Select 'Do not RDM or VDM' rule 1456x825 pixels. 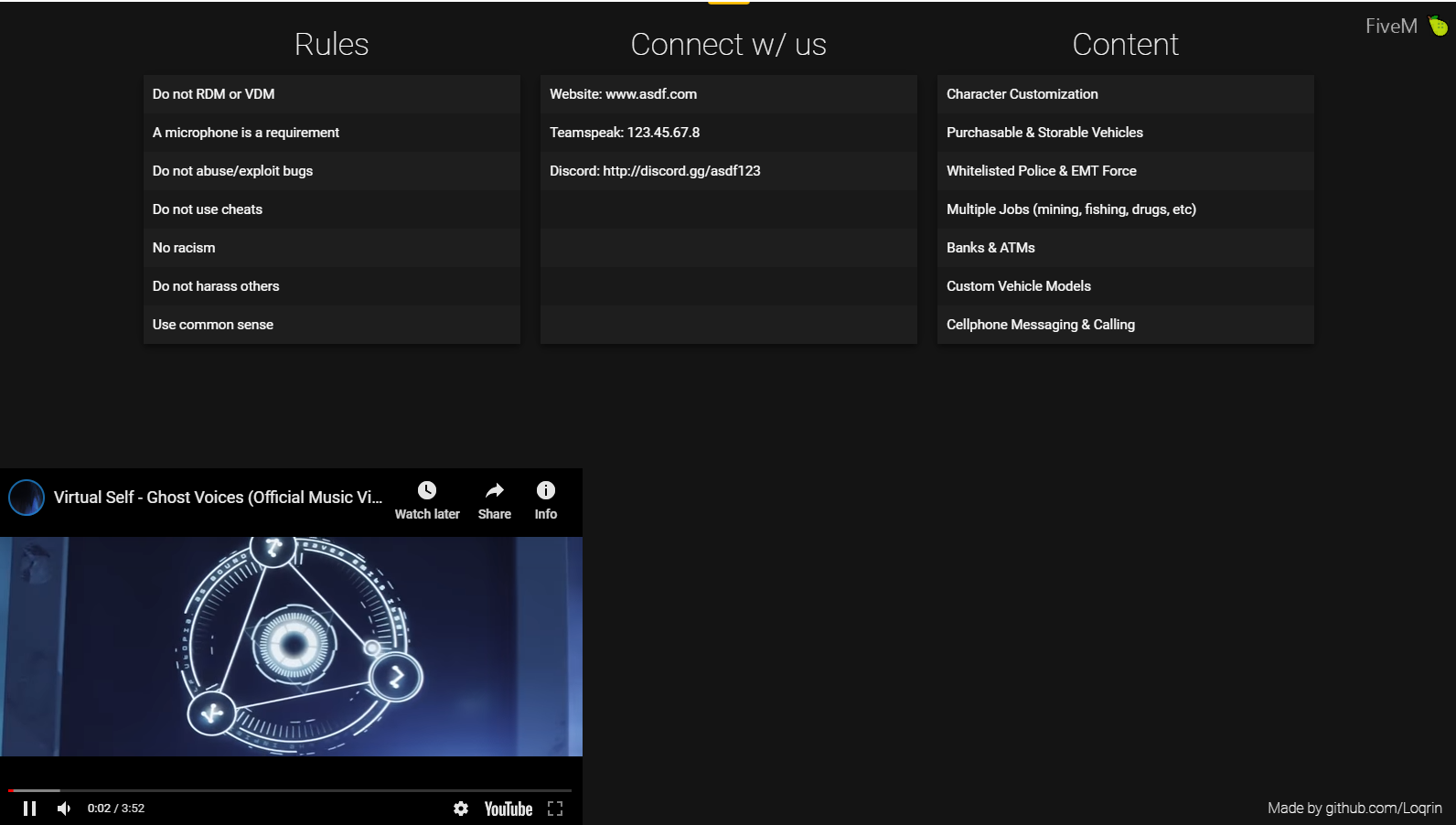pos(332,94)
